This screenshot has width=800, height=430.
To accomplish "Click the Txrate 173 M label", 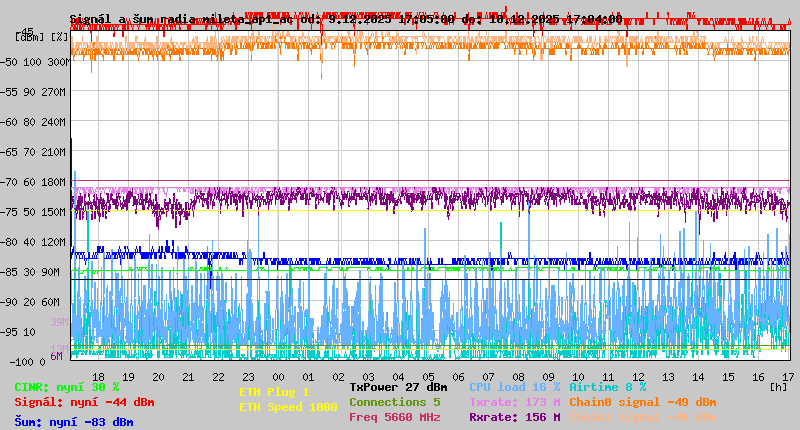I will click(x=515, y=401).
